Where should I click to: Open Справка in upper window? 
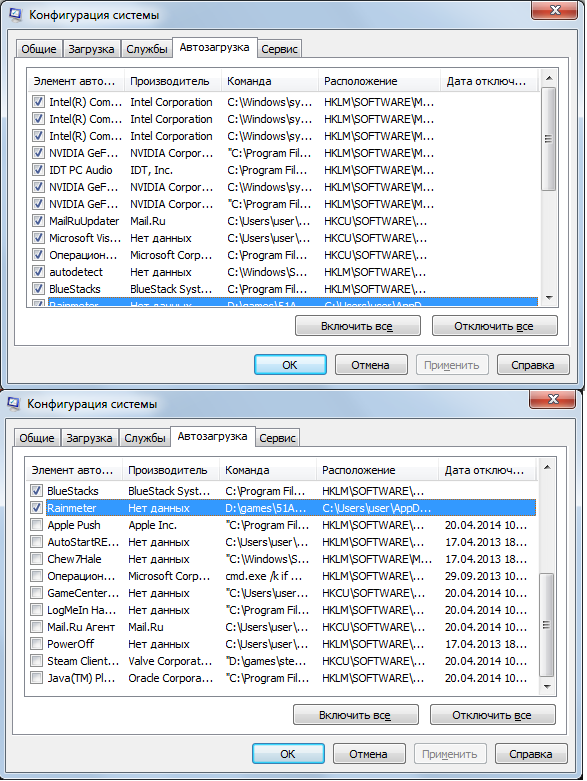coord(533,365)
